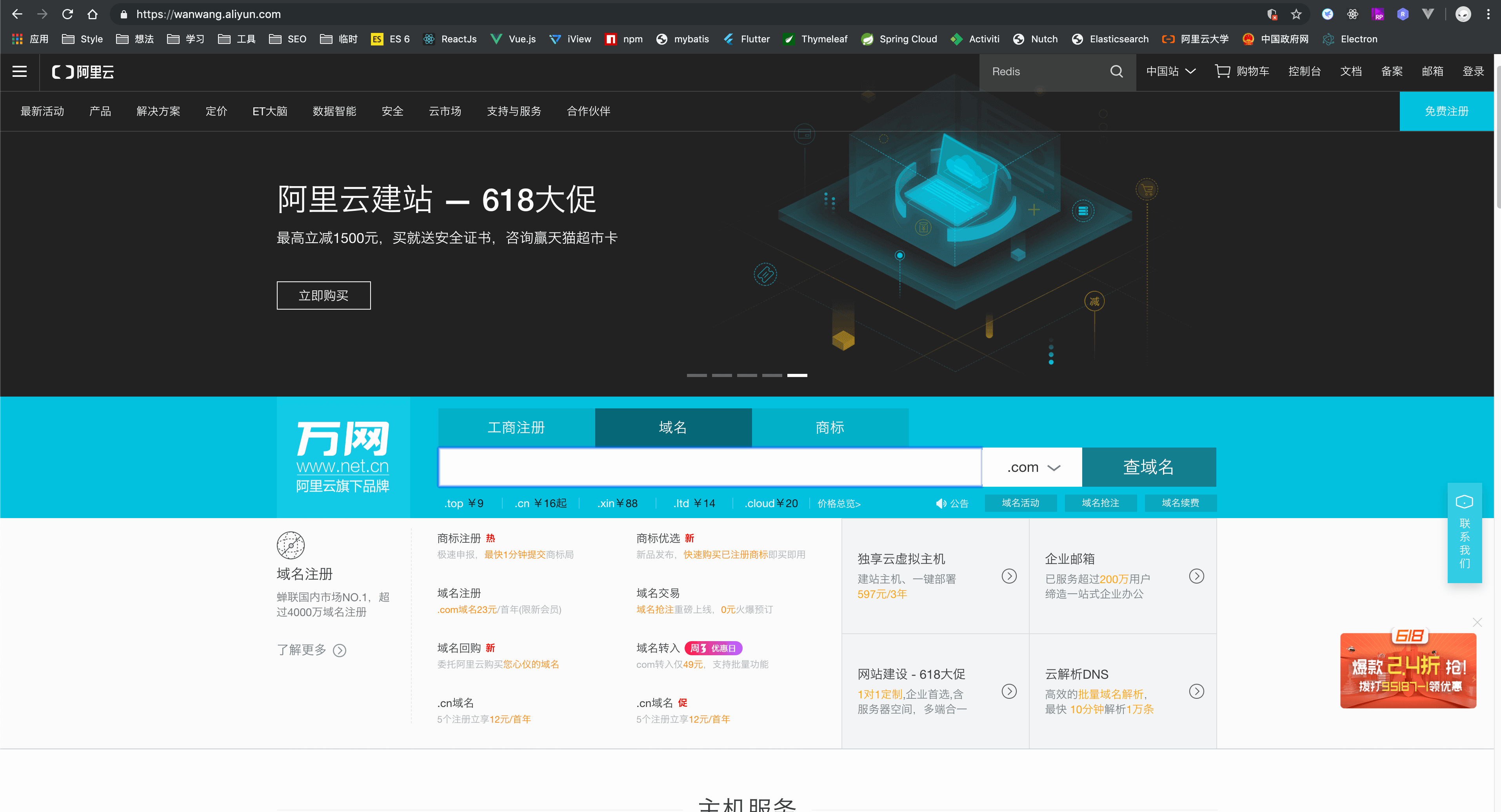Click the 查域名 search button

coord(1148,467)
